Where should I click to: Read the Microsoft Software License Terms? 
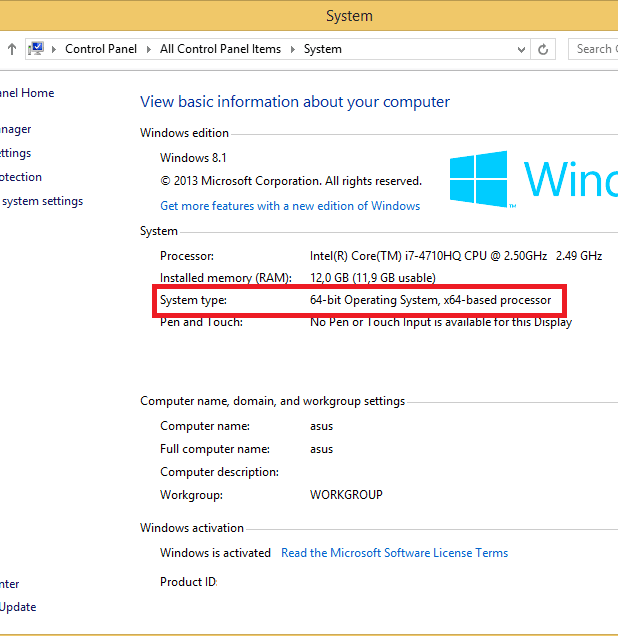pos(394,553)
